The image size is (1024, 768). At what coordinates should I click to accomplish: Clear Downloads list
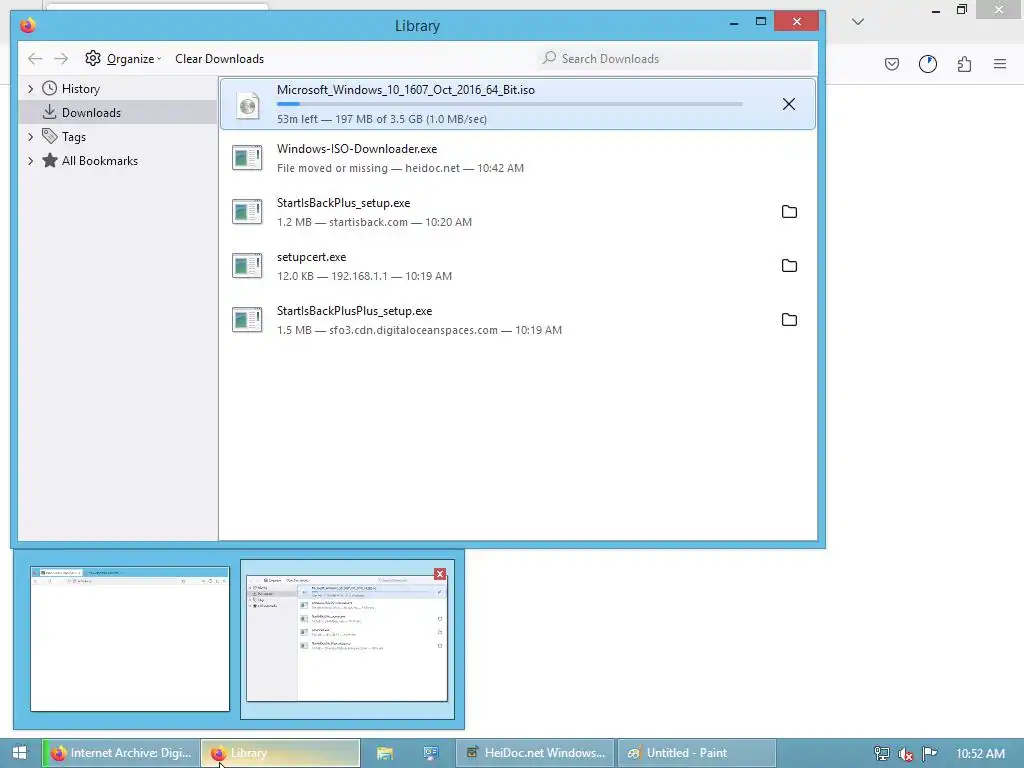pyautogui.click(x=219, y=59)
